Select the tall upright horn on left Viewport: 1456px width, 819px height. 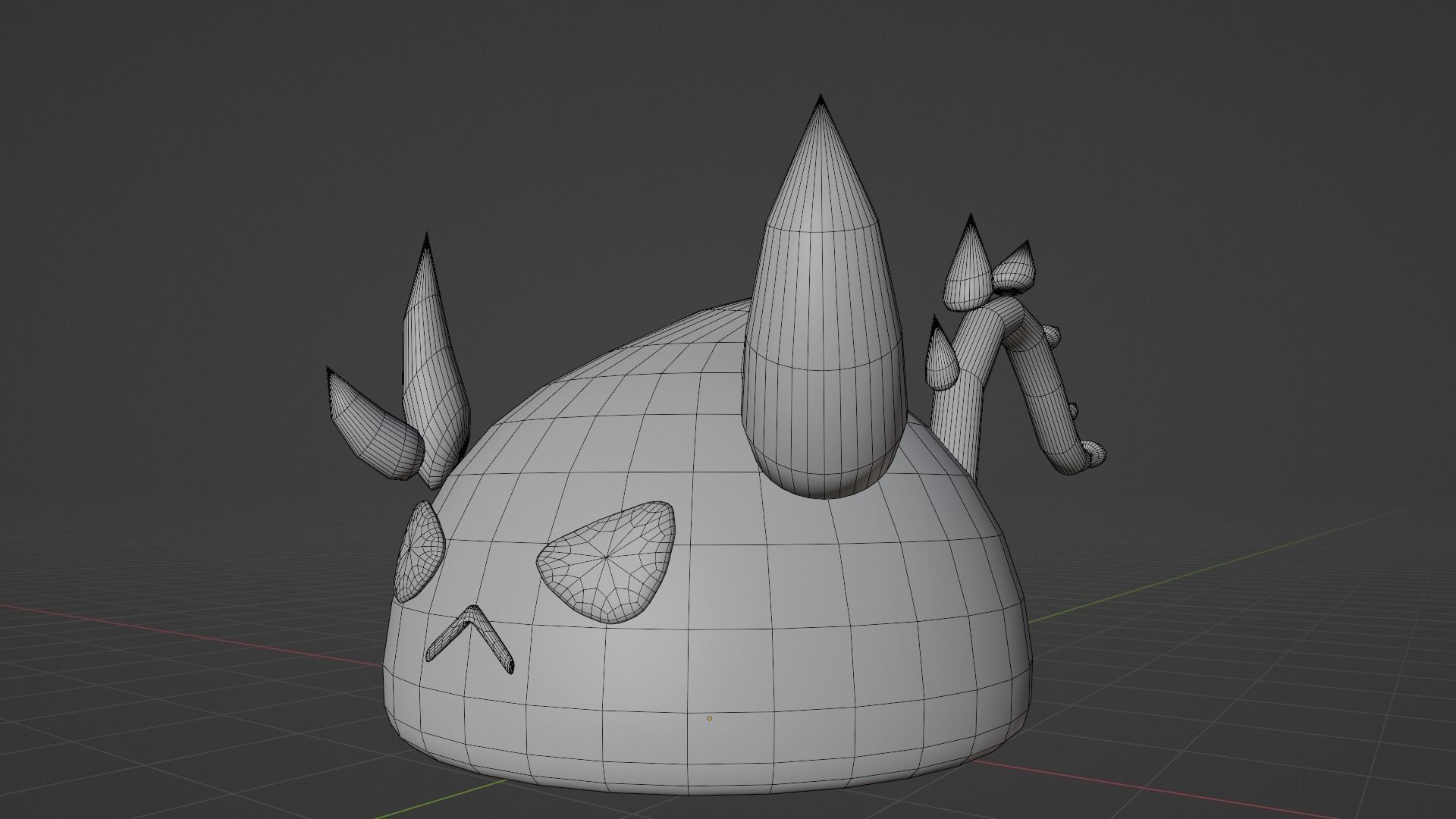pos(432,364)
